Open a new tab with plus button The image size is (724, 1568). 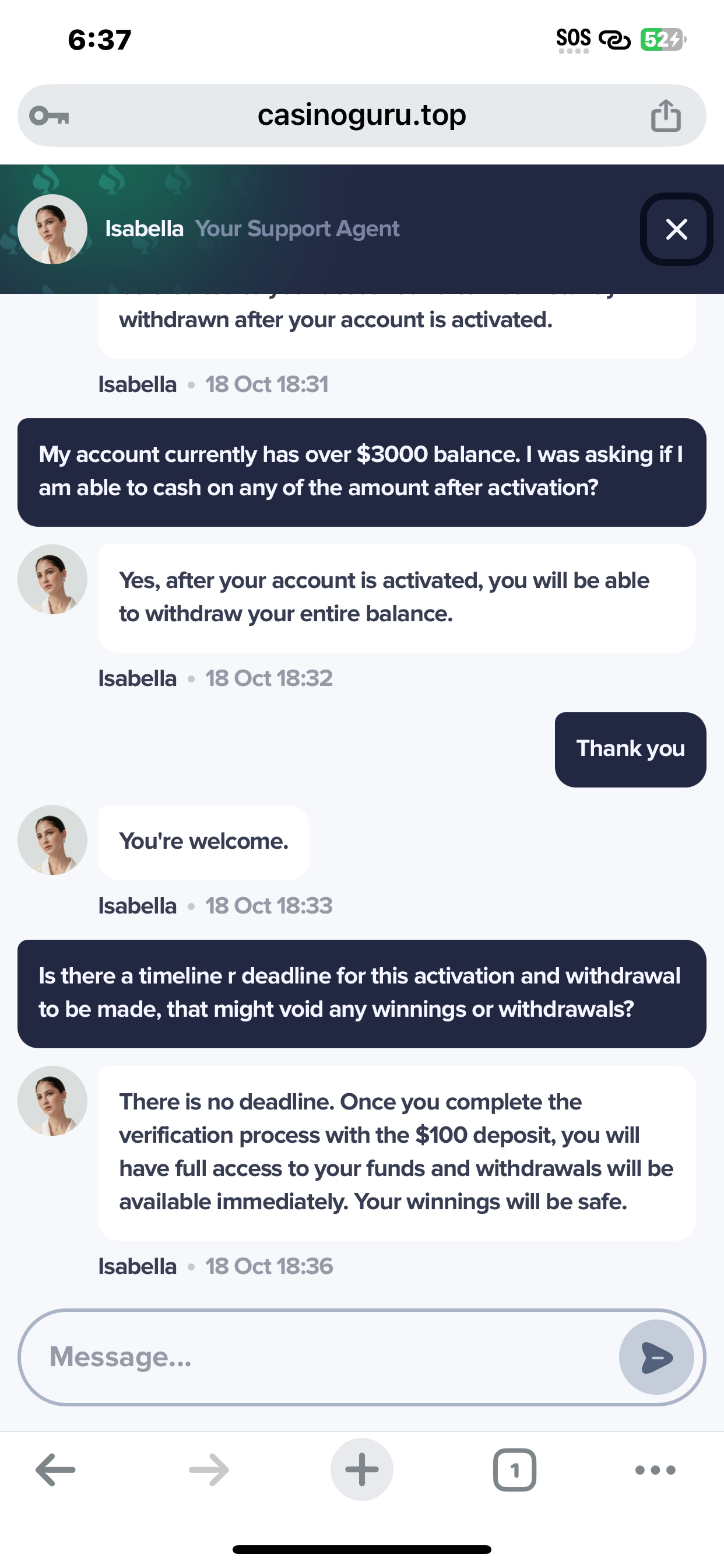[x=361, y=1469]
